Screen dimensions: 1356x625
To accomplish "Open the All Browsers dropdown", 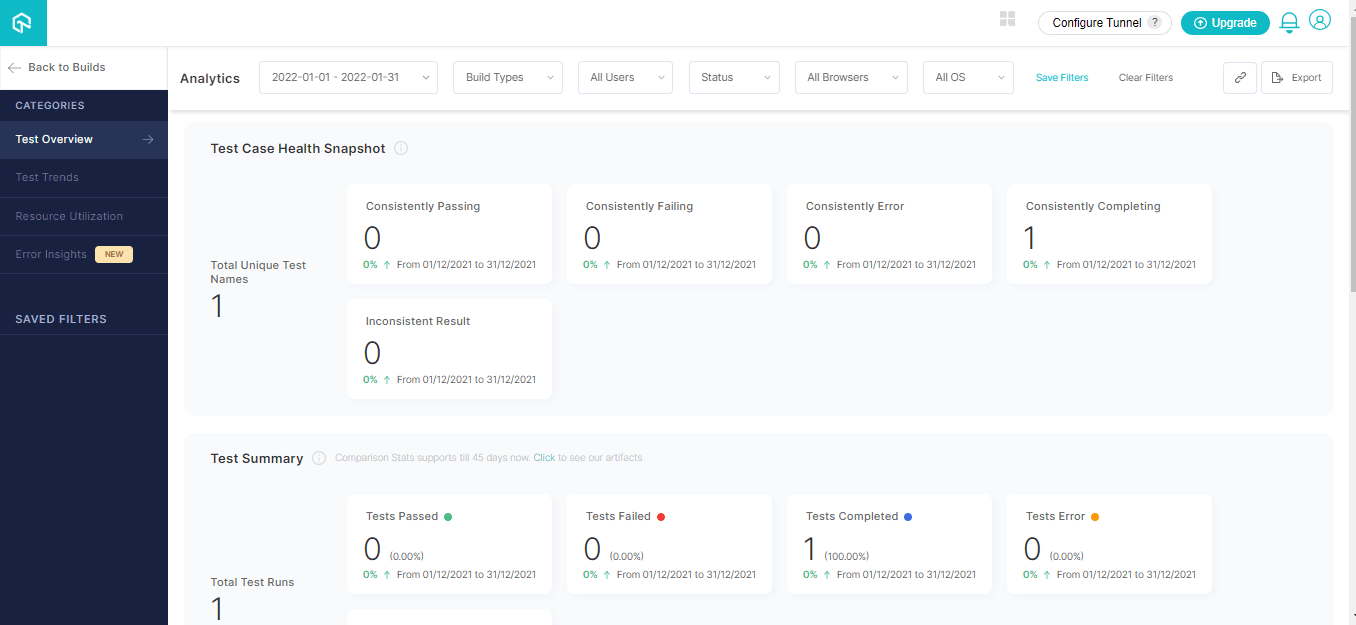I will 851,77.
